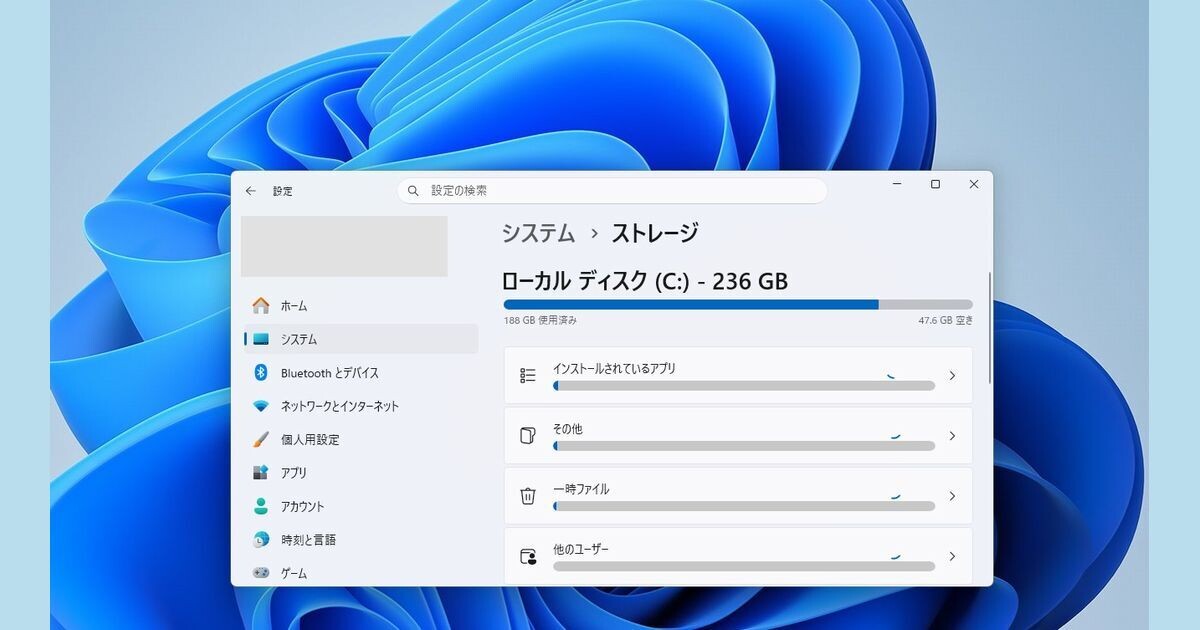Click the ゲーム controller icon
Screen dimensions: 1200x630
point(261,573)
